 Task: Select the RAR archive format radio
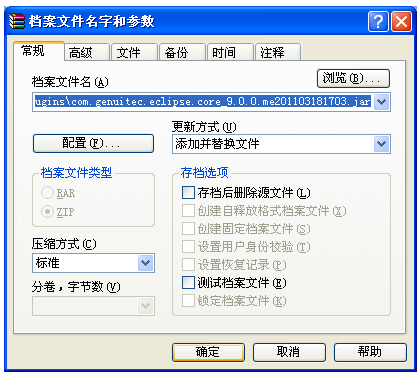(x=47, y=193)
